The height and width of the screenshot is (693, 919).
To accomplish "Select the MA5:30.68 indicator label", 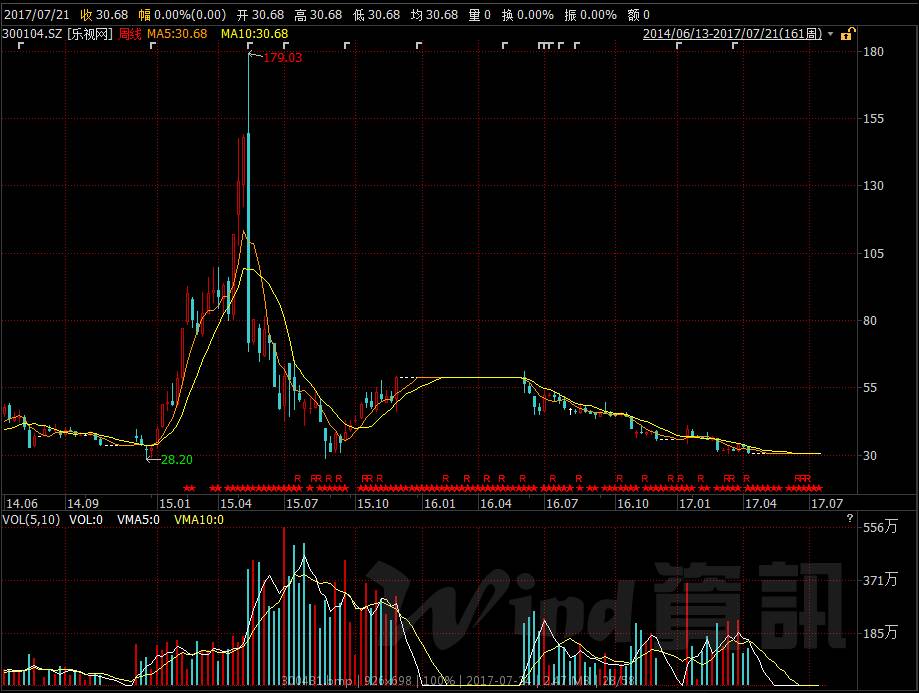I will point(177,34).
